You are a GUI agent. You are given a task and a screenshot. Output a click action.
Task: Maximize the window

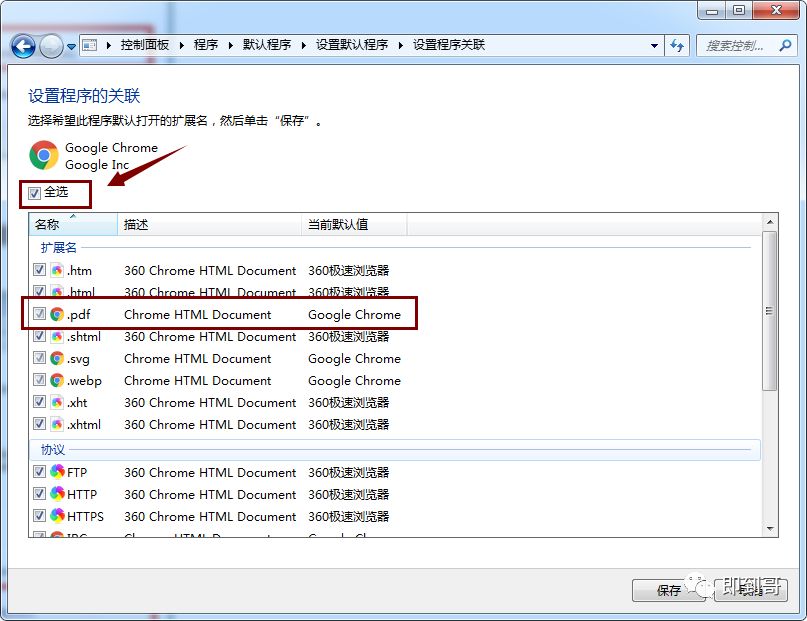pos(739,10)
